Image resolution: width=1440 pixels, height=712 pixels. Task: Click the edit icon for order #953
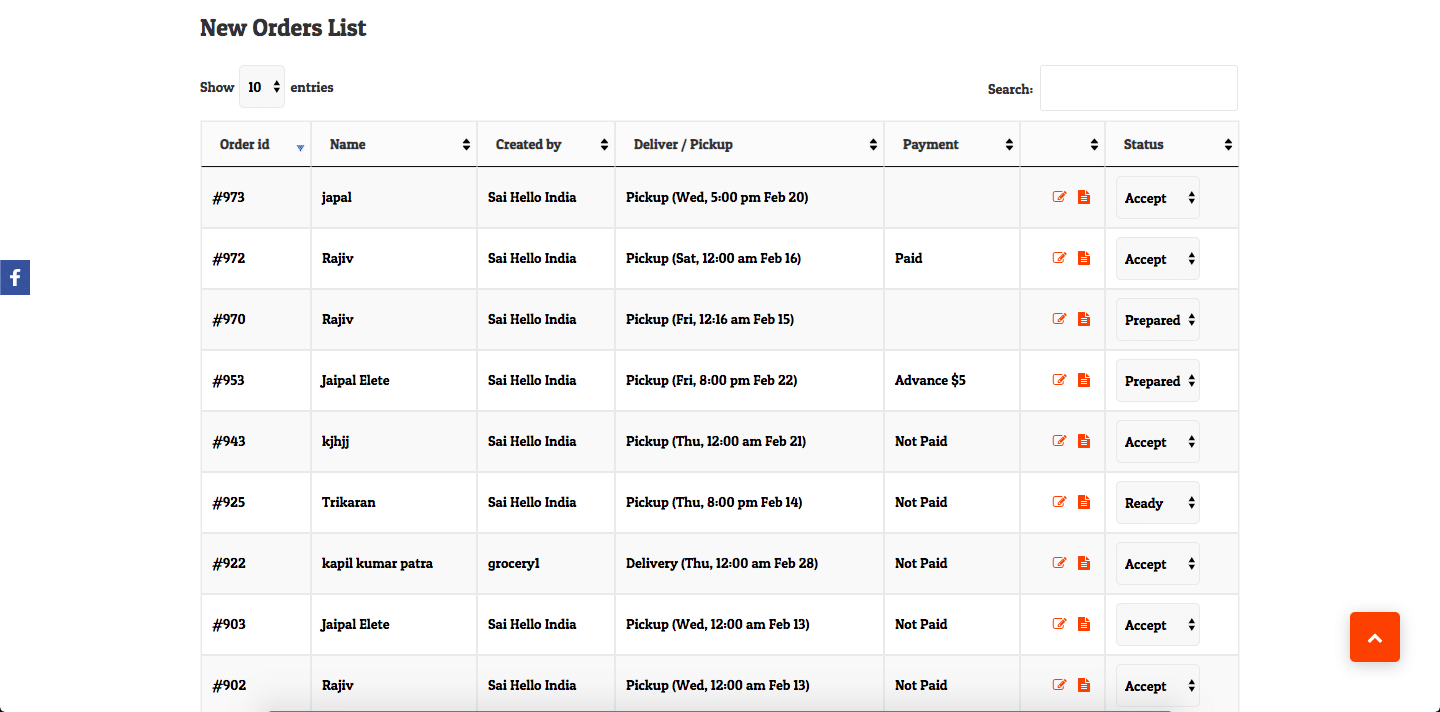1059,380
